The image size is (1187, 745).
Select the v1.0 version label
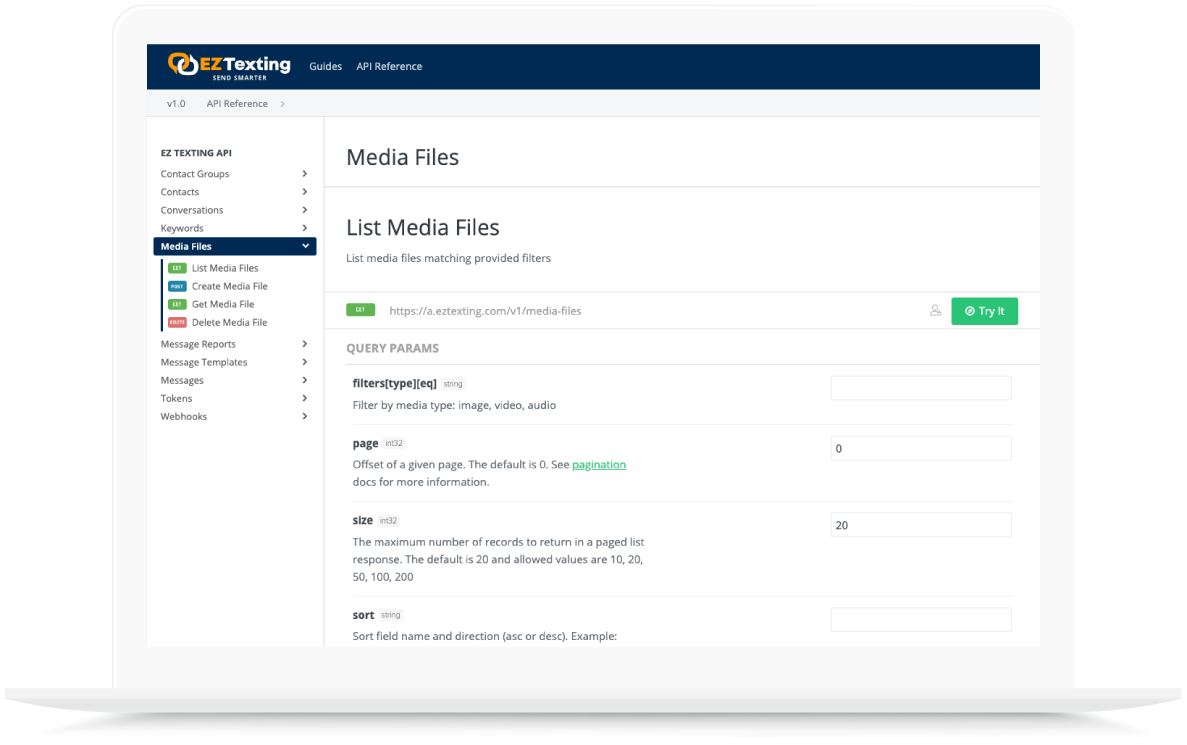176,104
